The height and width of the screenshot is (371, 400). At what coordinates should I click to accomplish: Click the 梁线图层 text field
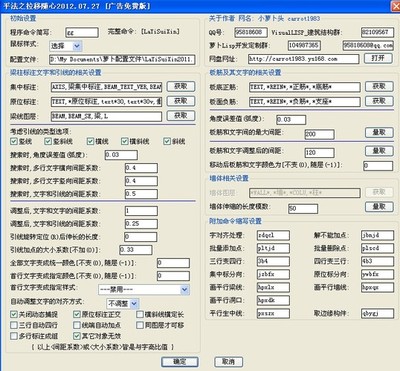click(x=107, y=116)
